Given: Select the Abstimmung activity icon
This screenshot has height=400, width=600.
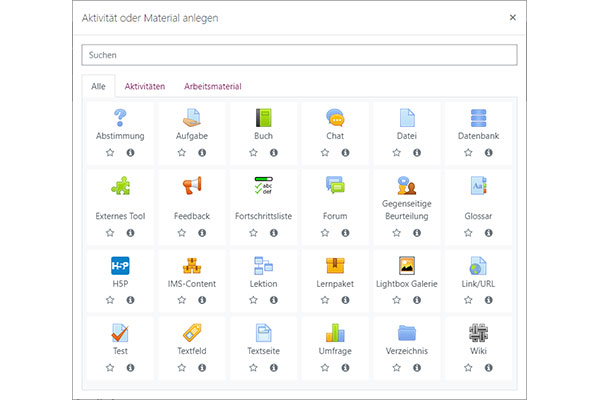Looking at the screenshot, I should click(x=120, y=117).
